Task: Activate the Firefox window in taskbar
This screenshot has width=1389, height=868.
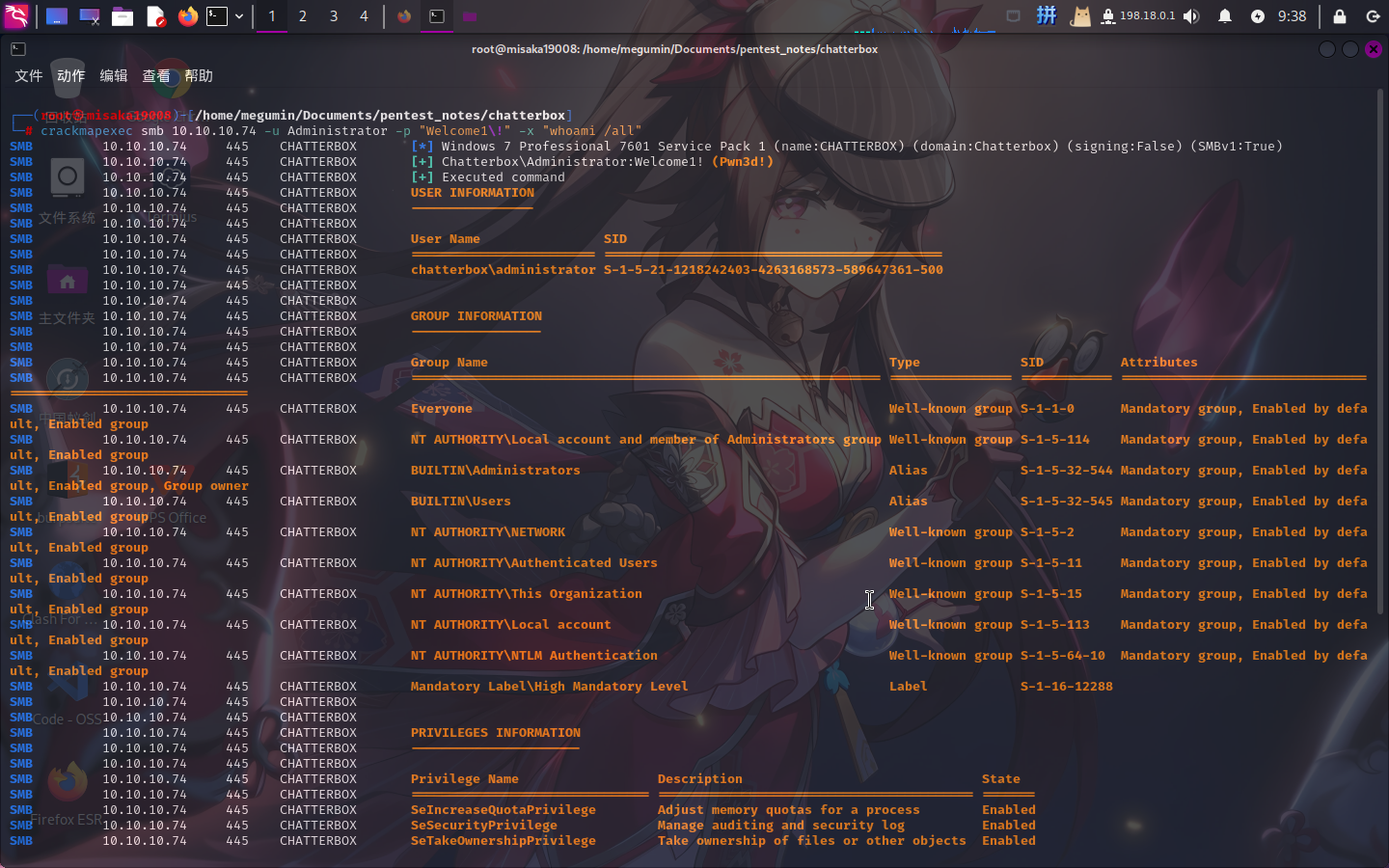Action: coord(404,16)
